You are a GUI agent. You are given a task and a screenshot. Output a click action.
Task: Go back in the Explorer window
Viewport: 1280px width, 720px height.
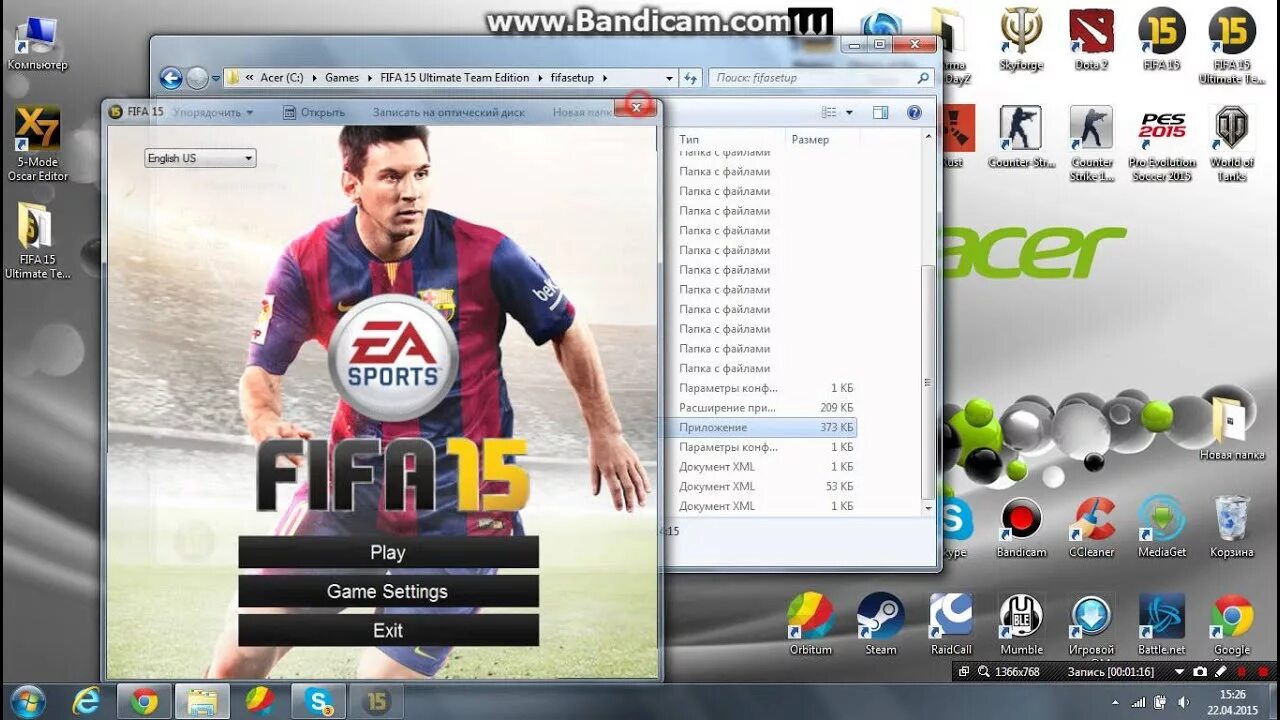tap(171, 77)
